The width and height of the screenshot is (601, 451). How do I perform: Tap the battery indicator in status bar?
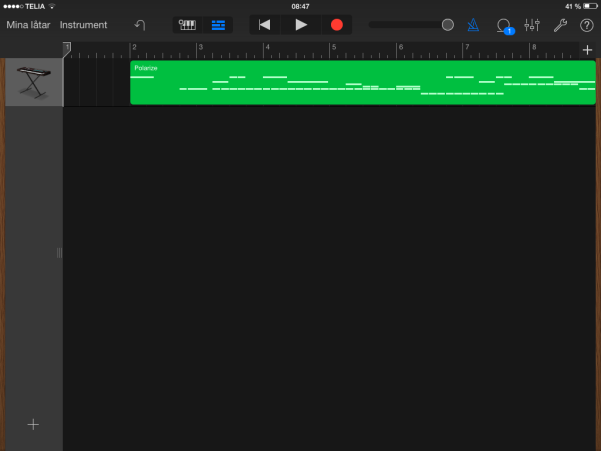click(590, 6)
